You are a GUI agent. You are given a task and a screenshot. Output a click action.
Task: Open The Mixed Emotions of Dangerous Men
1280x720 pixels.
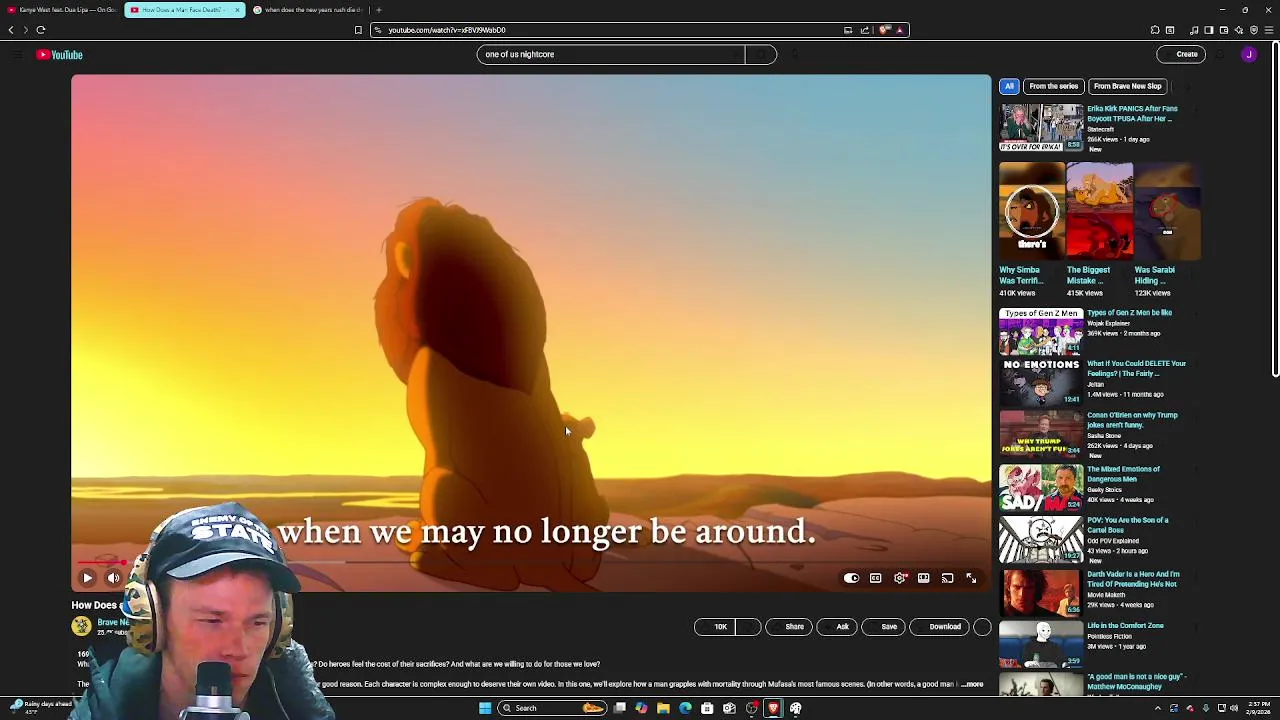[x=1041, y=488]
